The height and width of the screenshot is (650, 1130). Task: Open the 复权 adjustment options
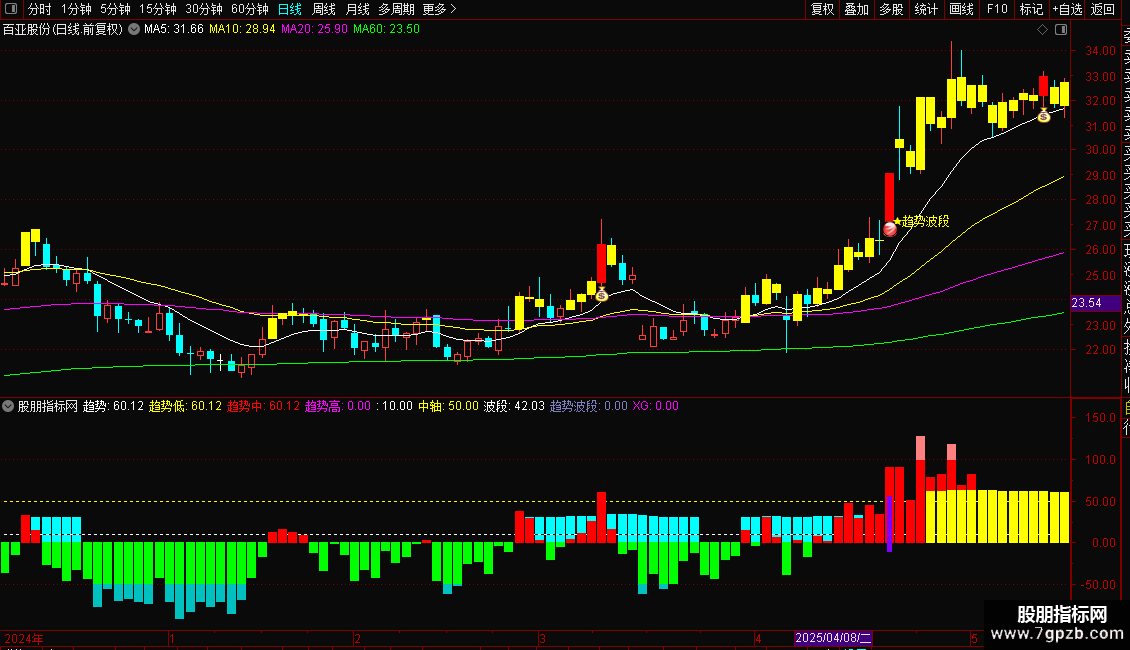click(x=822, y=9)
